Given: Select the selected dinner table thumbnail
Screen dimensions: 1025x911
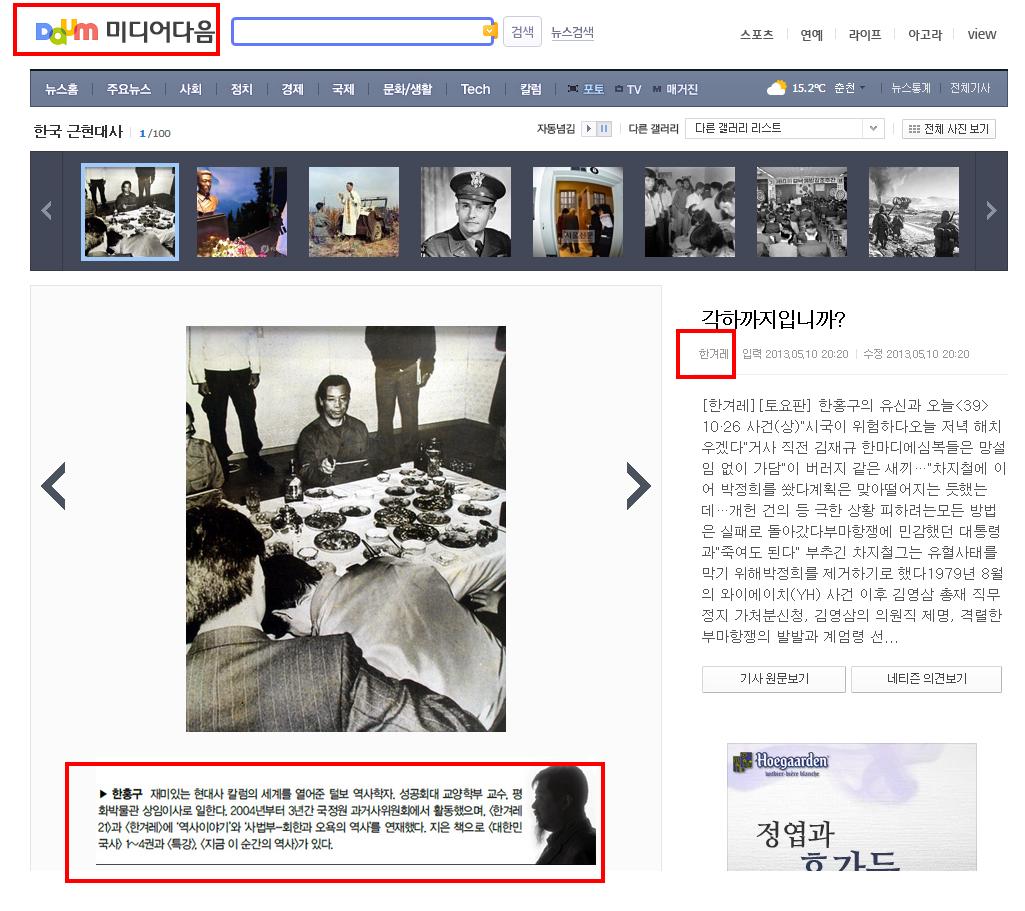Looking at the screenshot, I should pos(129,212).
